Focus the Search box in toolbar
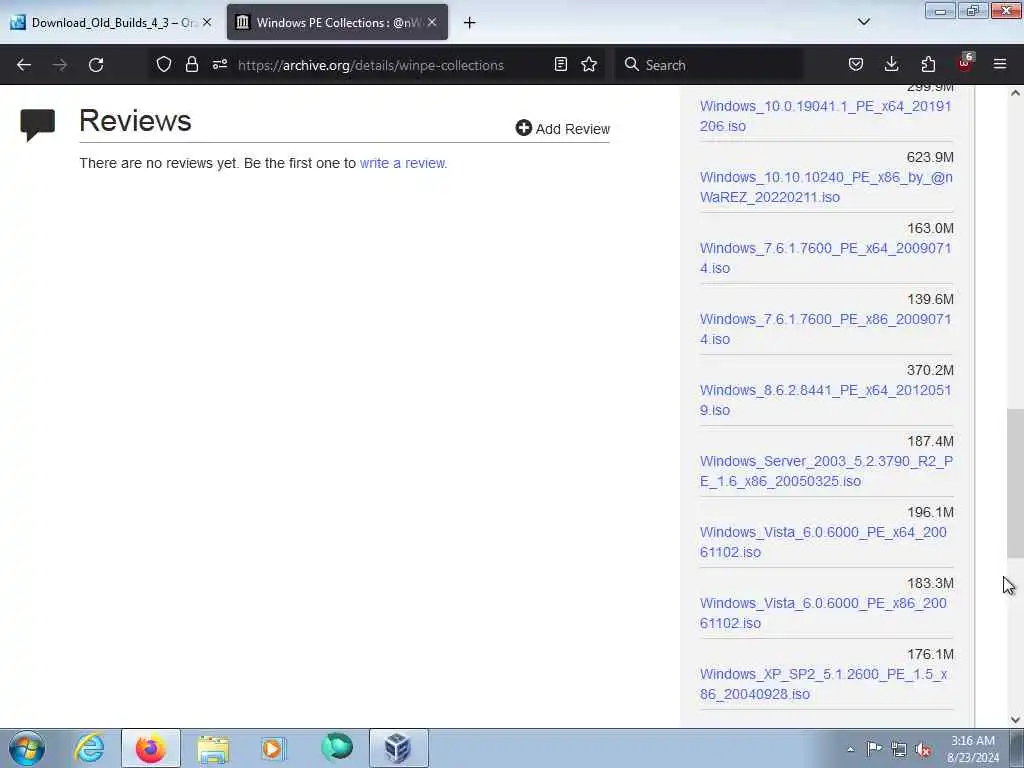 point(709,65)
